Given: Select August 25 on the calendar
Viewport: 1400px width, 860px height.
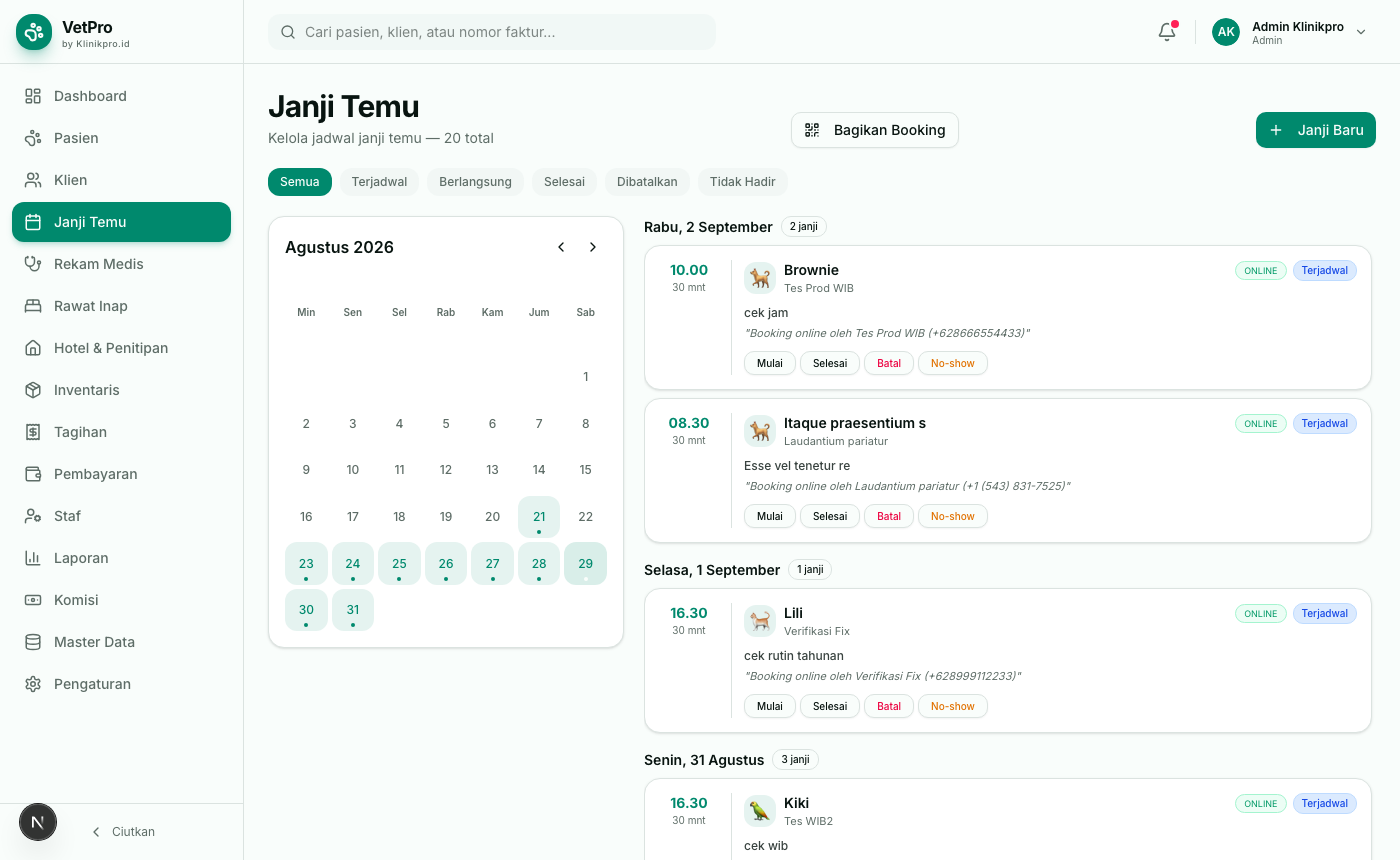Looking at the screenshot, I should pos(399,563).
